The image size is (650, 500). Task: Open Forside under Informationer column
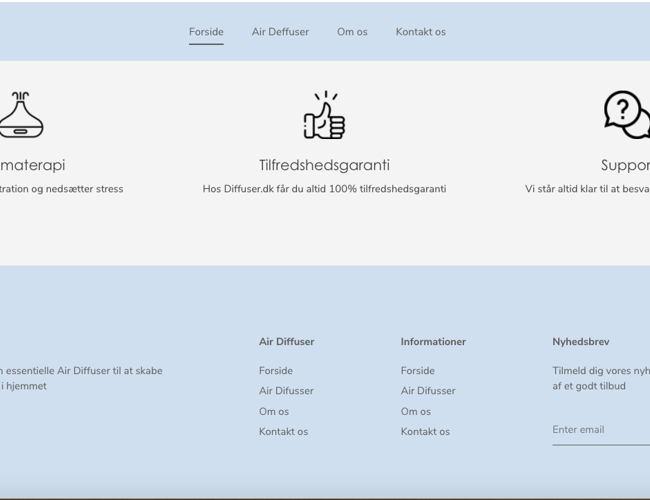(x=418, y=371)
